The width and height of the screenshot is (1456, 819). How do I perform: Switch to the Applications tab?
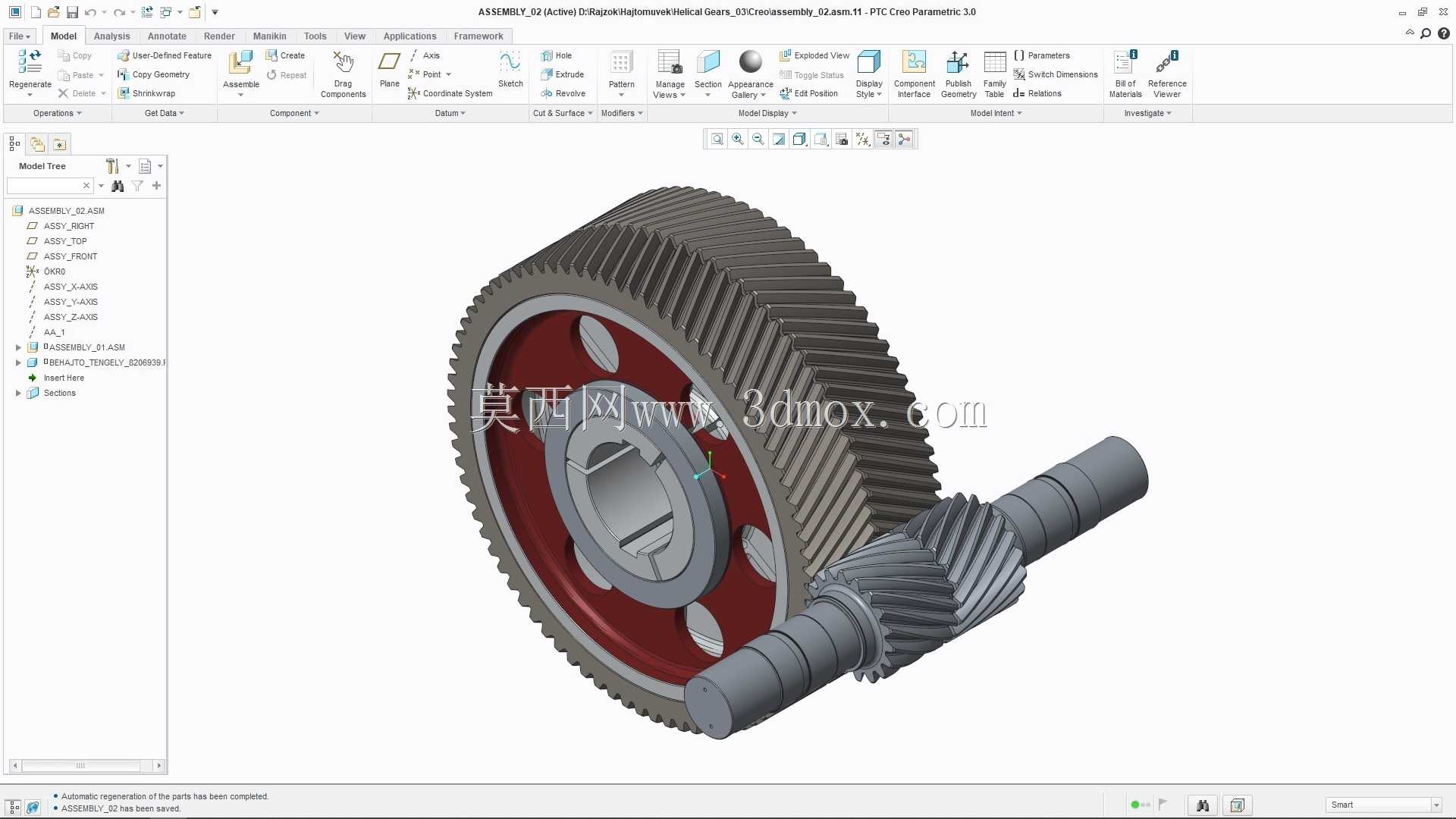coord(409,36)
